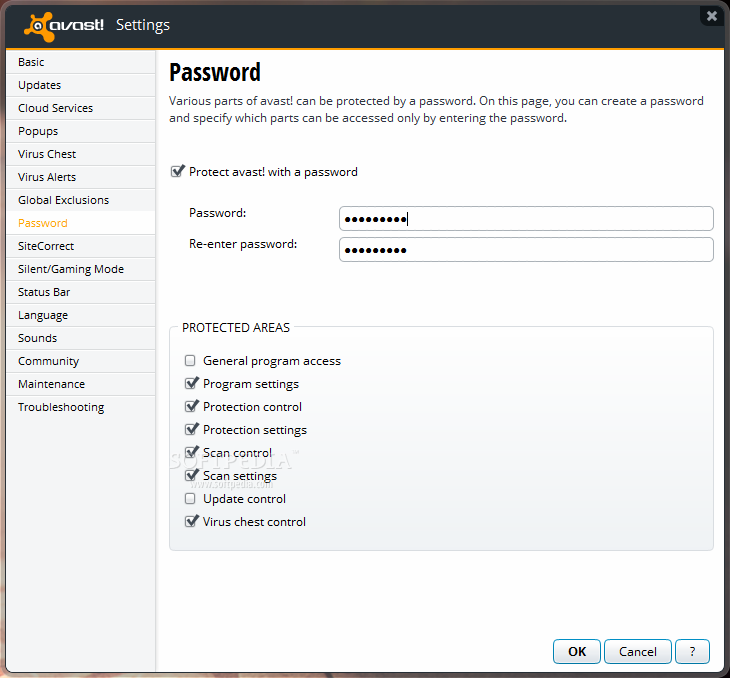This screenshot has height=678, width=730.
Task: Uncheck Protect avast! with a password
Action: tap(177, 171)
